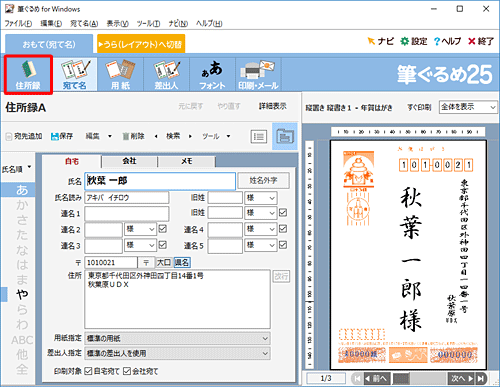The height and width of the screenshot is (387, 500).
Task: Toggle the 大口 button
Action: coord(164,263)
